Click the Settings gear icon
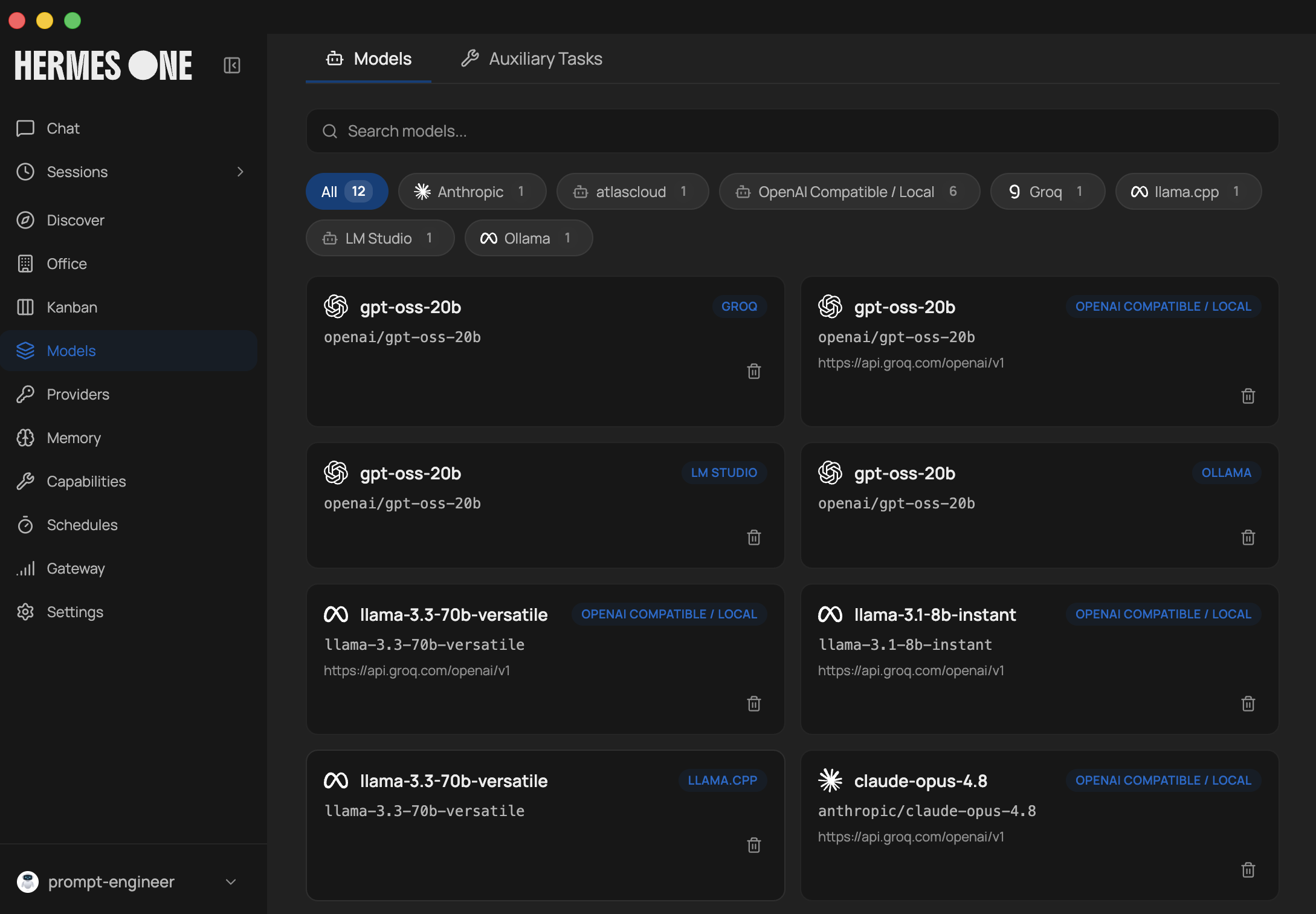This screenshot has width=1316, height=914. coord(25,612)
